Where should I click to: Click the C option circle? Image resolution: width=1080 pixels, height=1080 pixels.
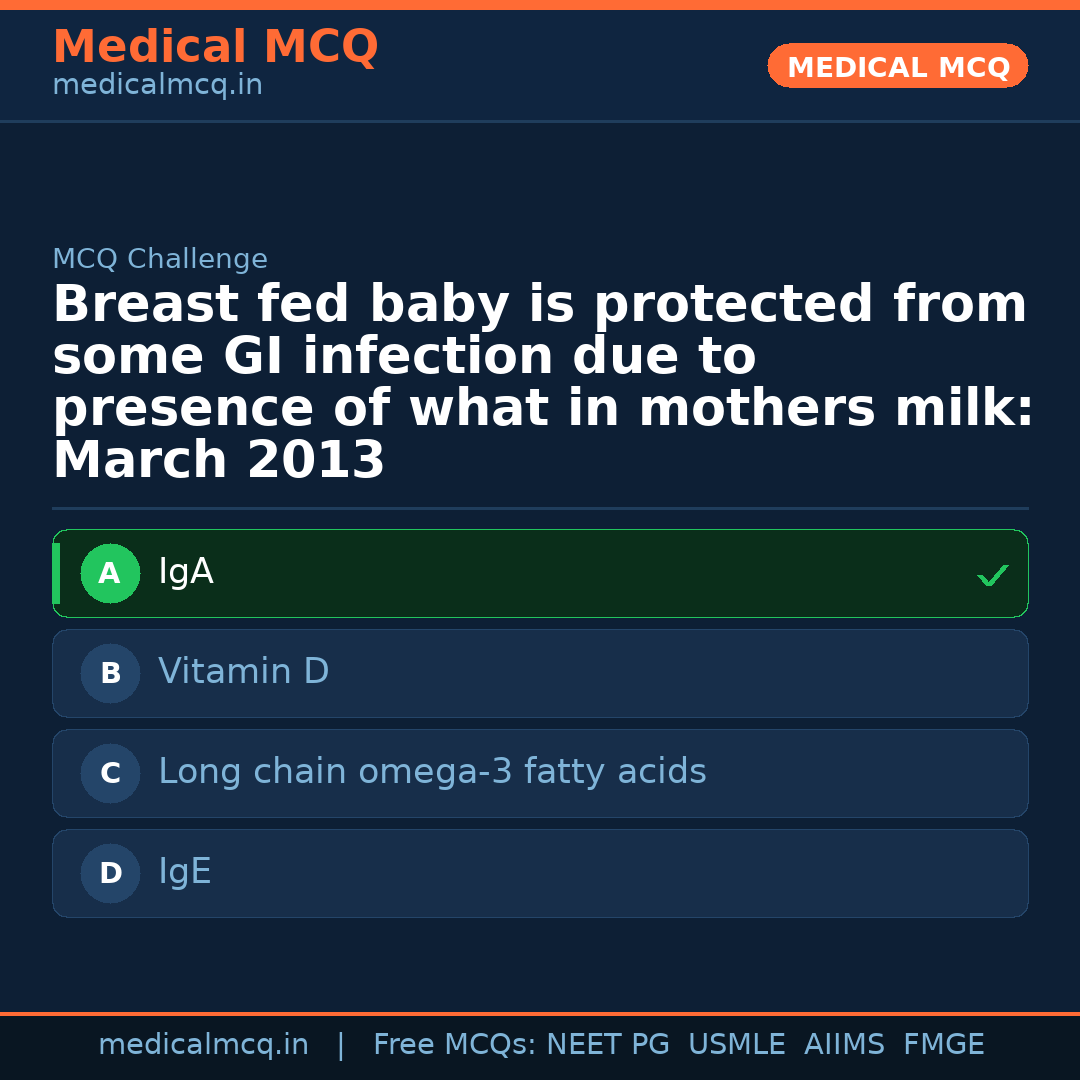tap(110, 774)
